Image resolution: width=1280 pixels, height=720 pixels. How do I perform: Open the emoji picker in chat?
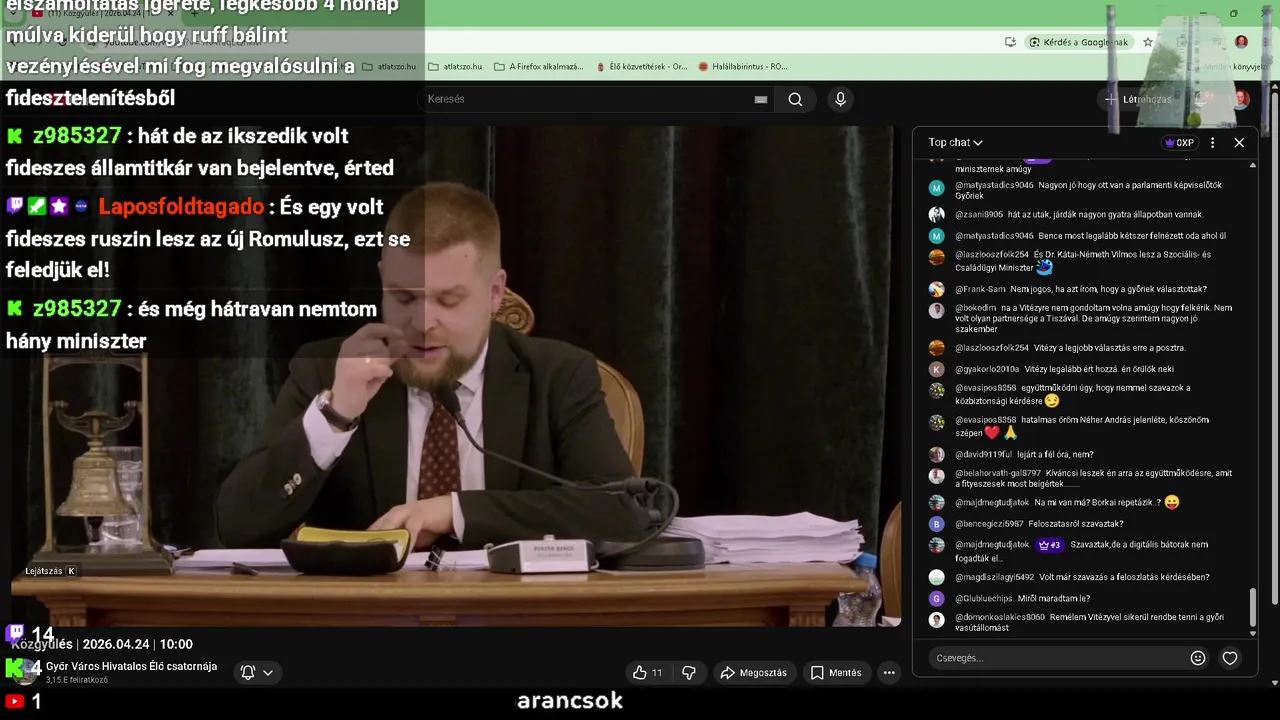[x=1198, y=658]
